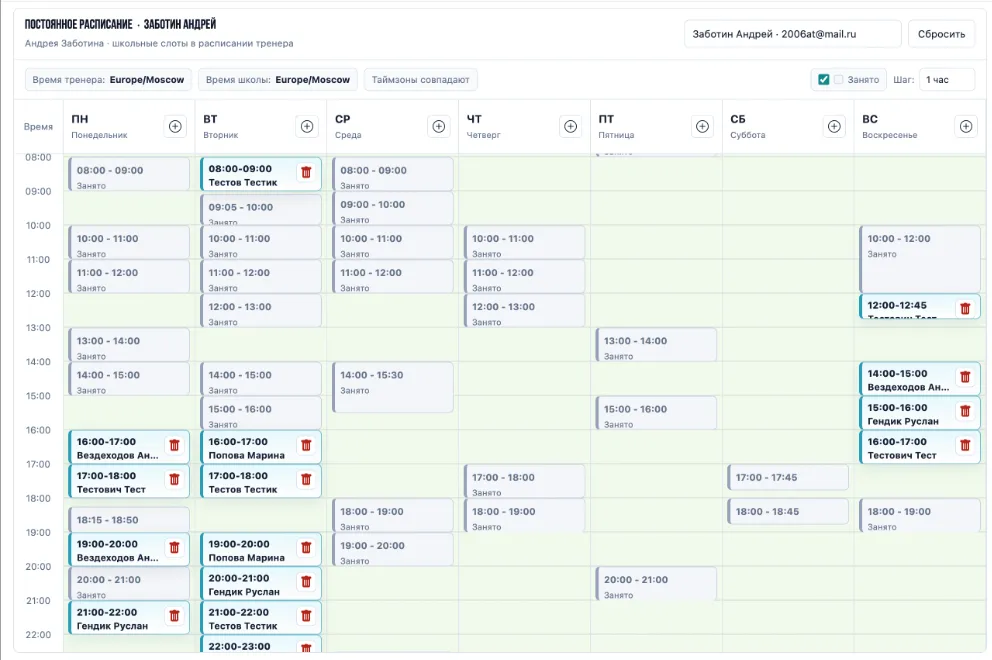Open the Шаг 1 час dropdown
Viewport: 992px width, 660px height.
pyautogui.click(x=946, y=80)
